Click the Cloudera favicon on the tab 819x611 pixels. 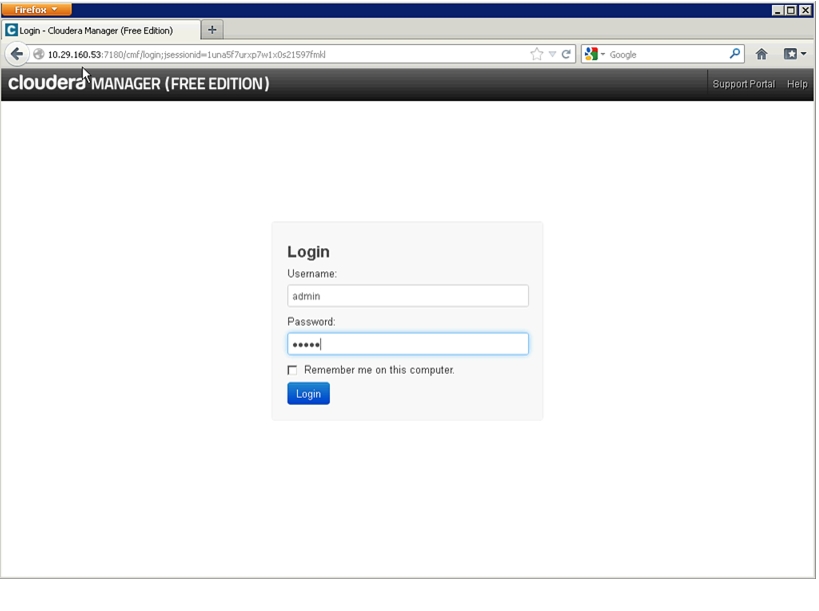(x=11, y=30)
